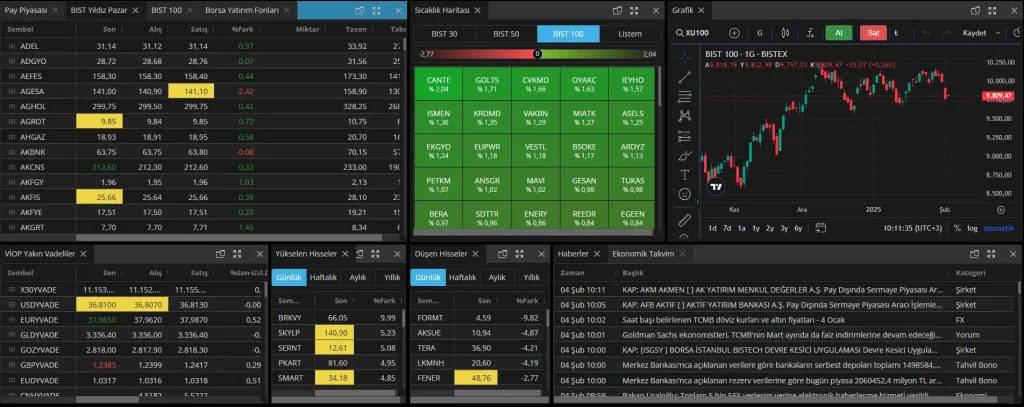Viewport: 1024px width, 407px height.
Task: Pop out the Pay Piyasası panel
Action: pos(359,10)
